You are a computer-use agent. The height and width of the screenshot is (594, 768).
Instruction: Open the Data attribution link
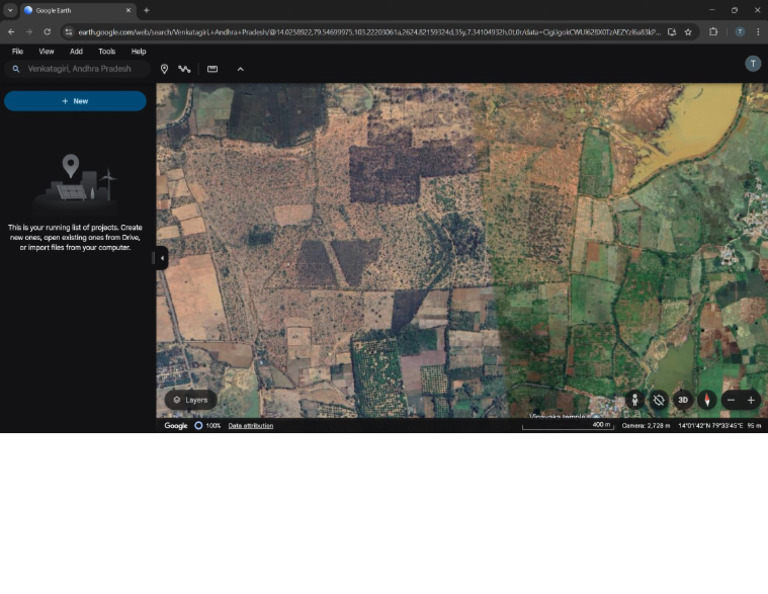tap(250, 426)
